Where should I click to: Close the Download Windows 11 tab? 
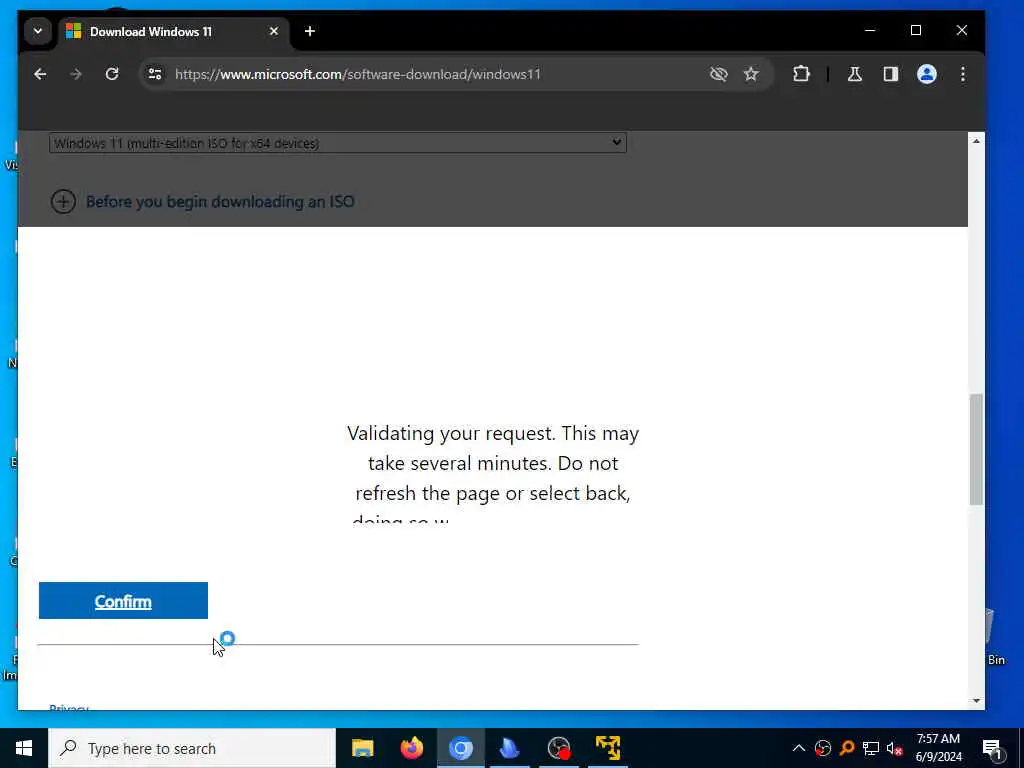point(274,31)
